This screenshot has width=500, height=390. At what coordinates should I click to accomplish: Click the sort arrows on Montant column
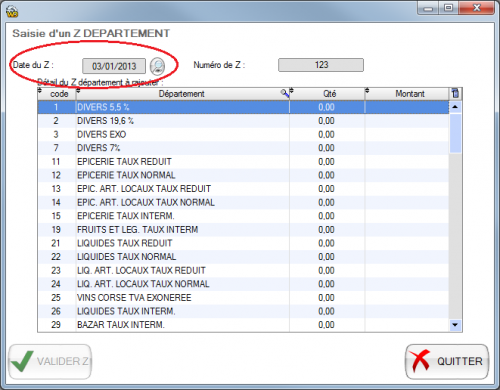click(367, 91)
